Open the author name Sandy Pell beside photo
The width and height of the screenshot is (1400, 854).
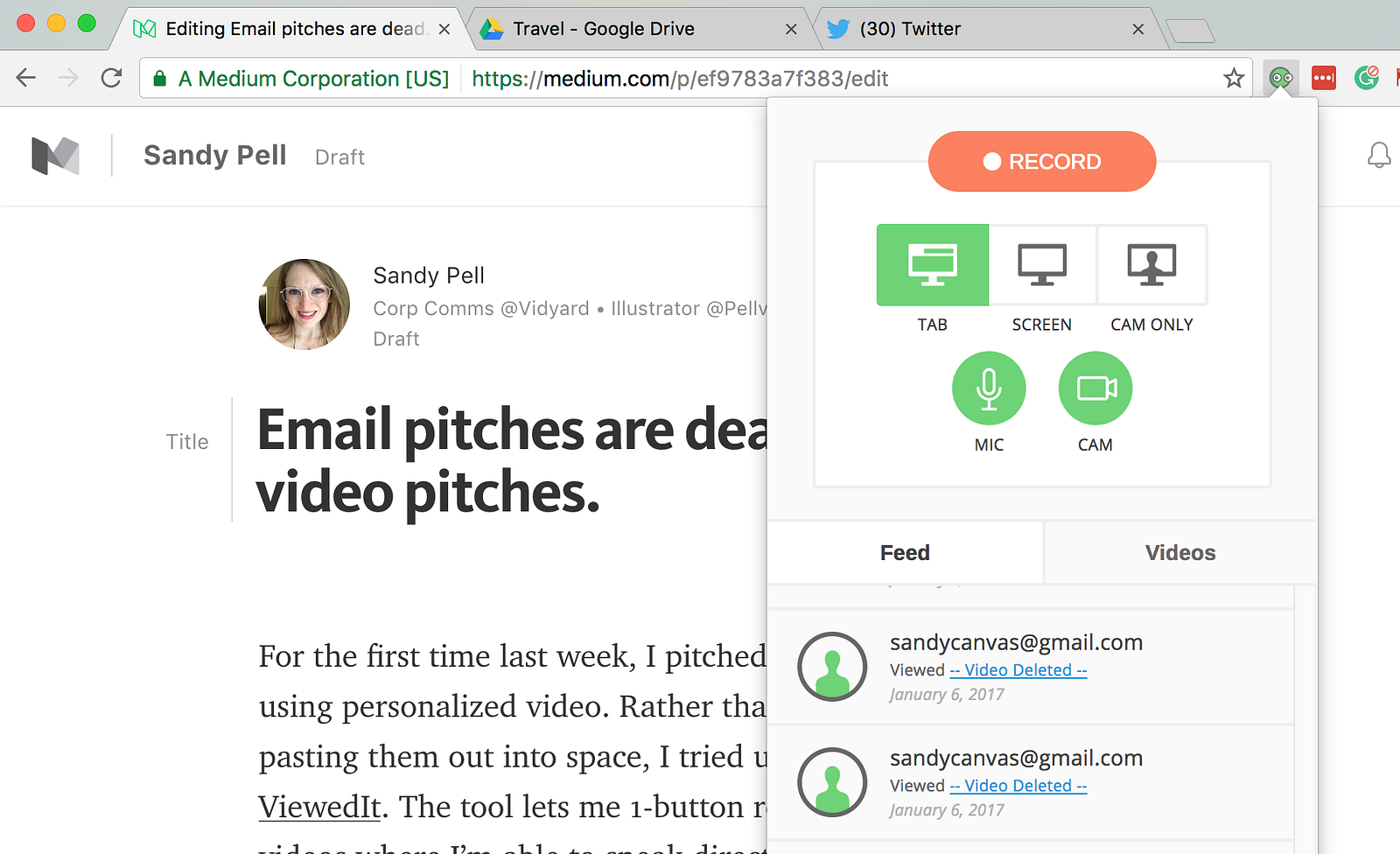(x=429, y=276)
